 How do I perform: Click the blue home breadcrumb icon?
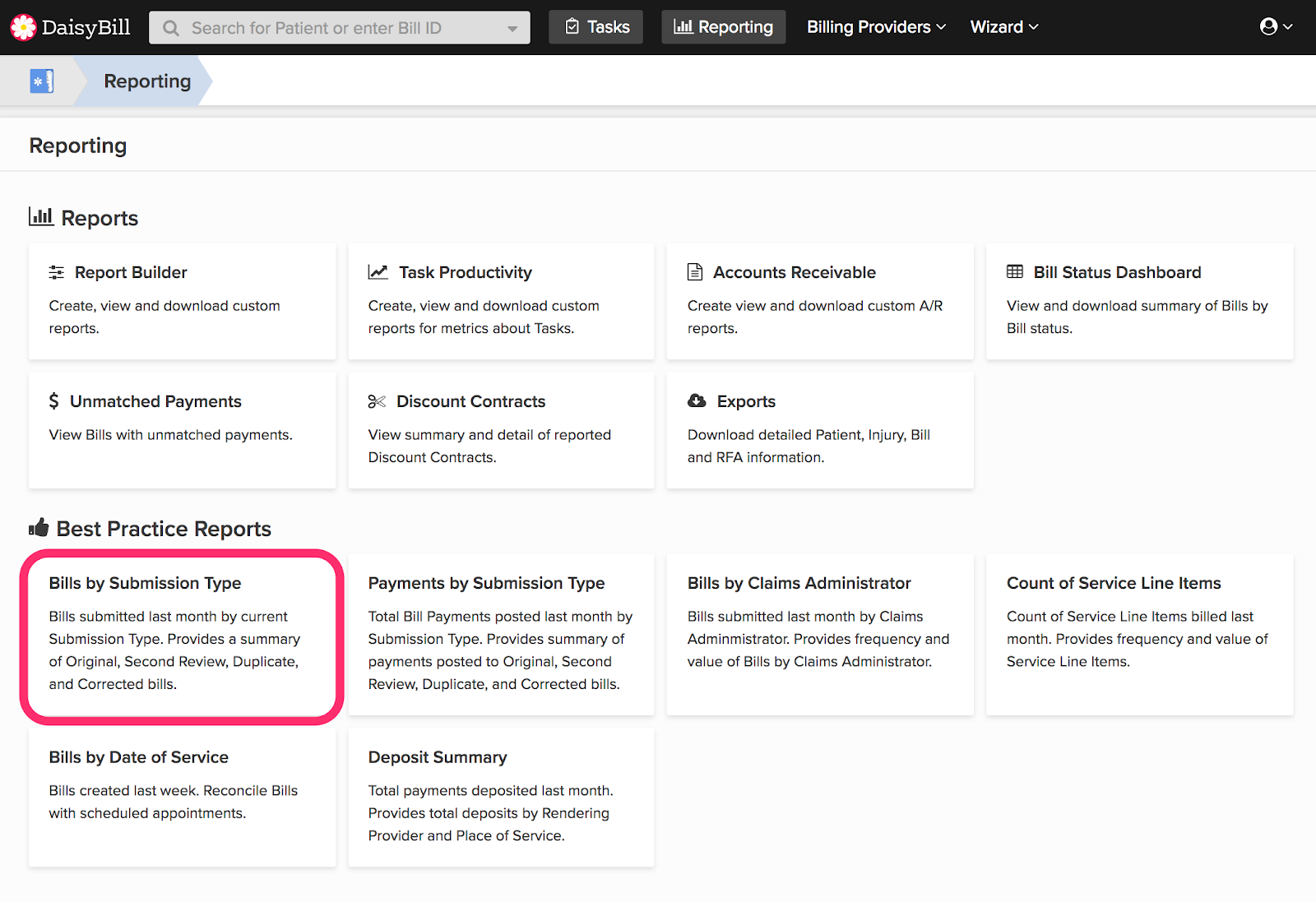tap(42, 81)
